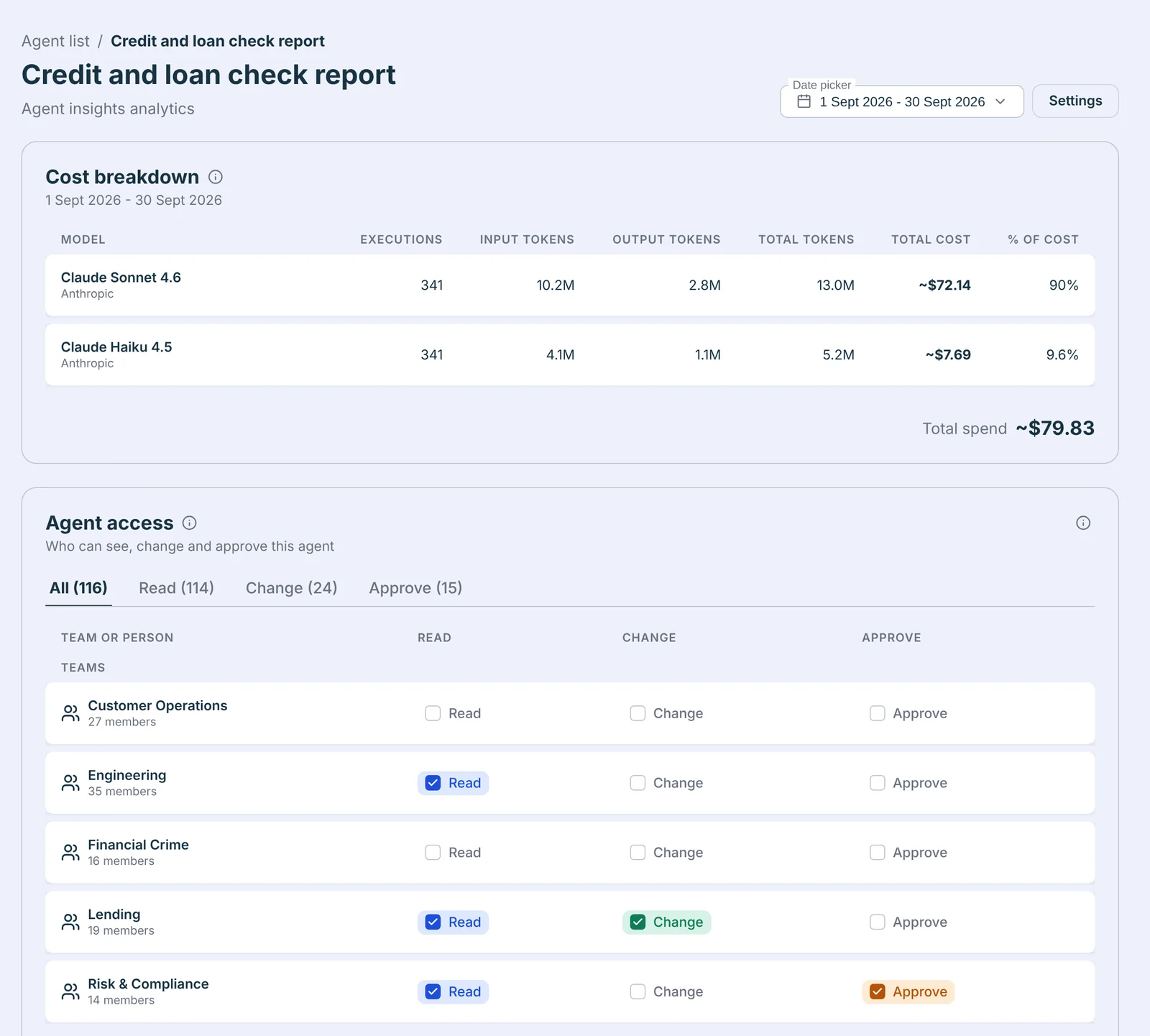Uncheck Change for Lending
The image size is (1150, 1036).
(x=638, y=922)
